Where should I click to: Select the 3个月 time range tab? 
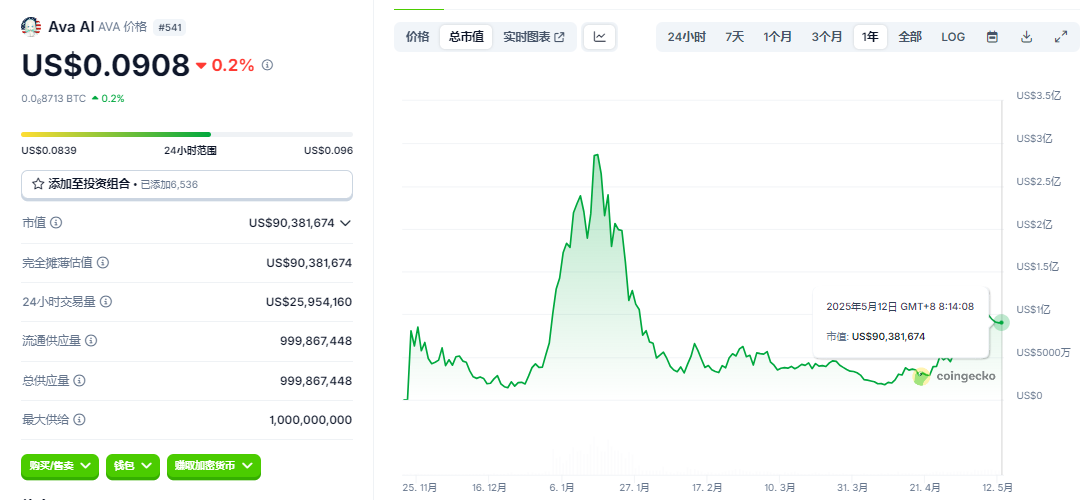coord(827,37)
